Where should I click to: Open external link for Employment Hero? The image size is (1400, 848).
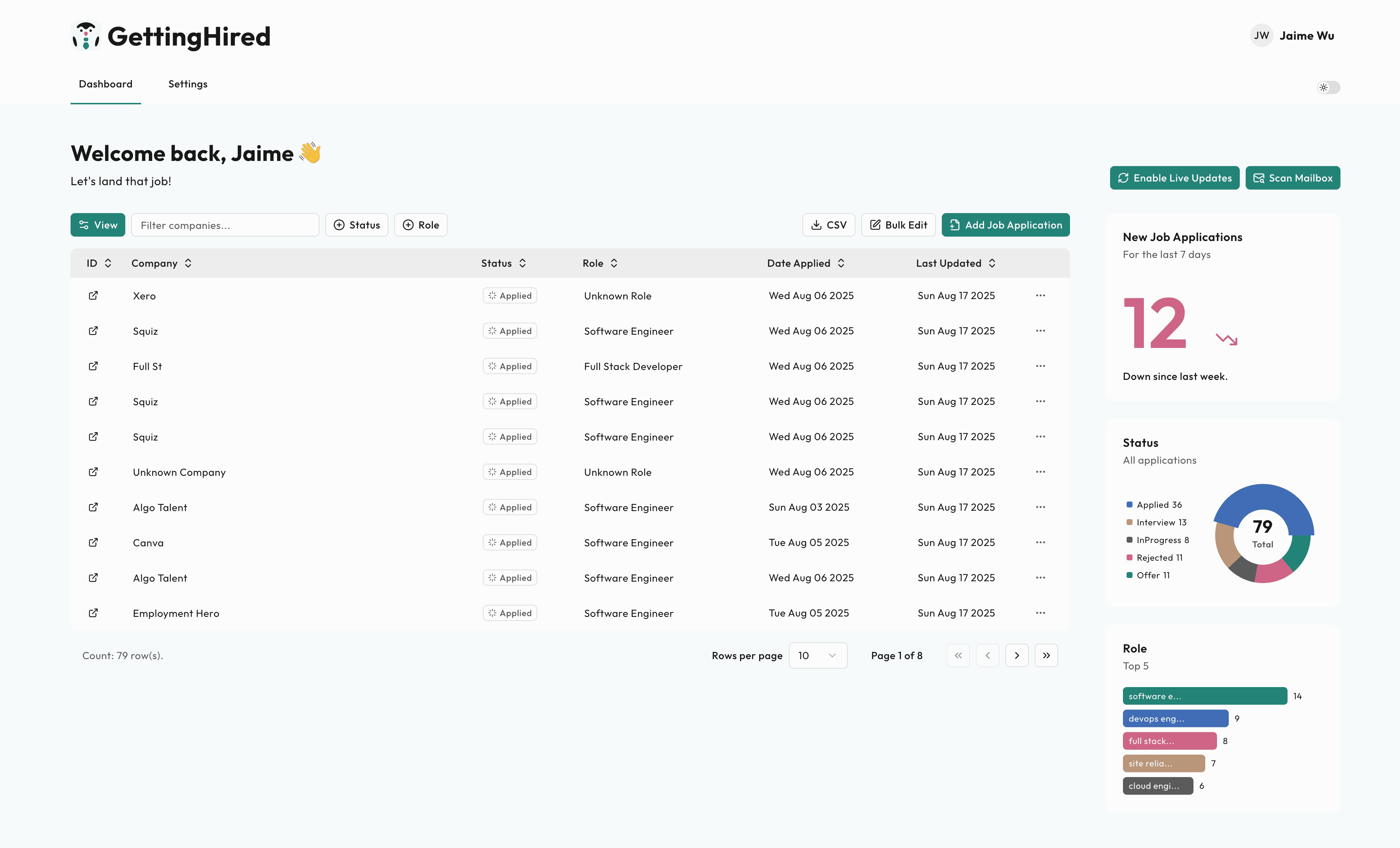tap(93, 613)
